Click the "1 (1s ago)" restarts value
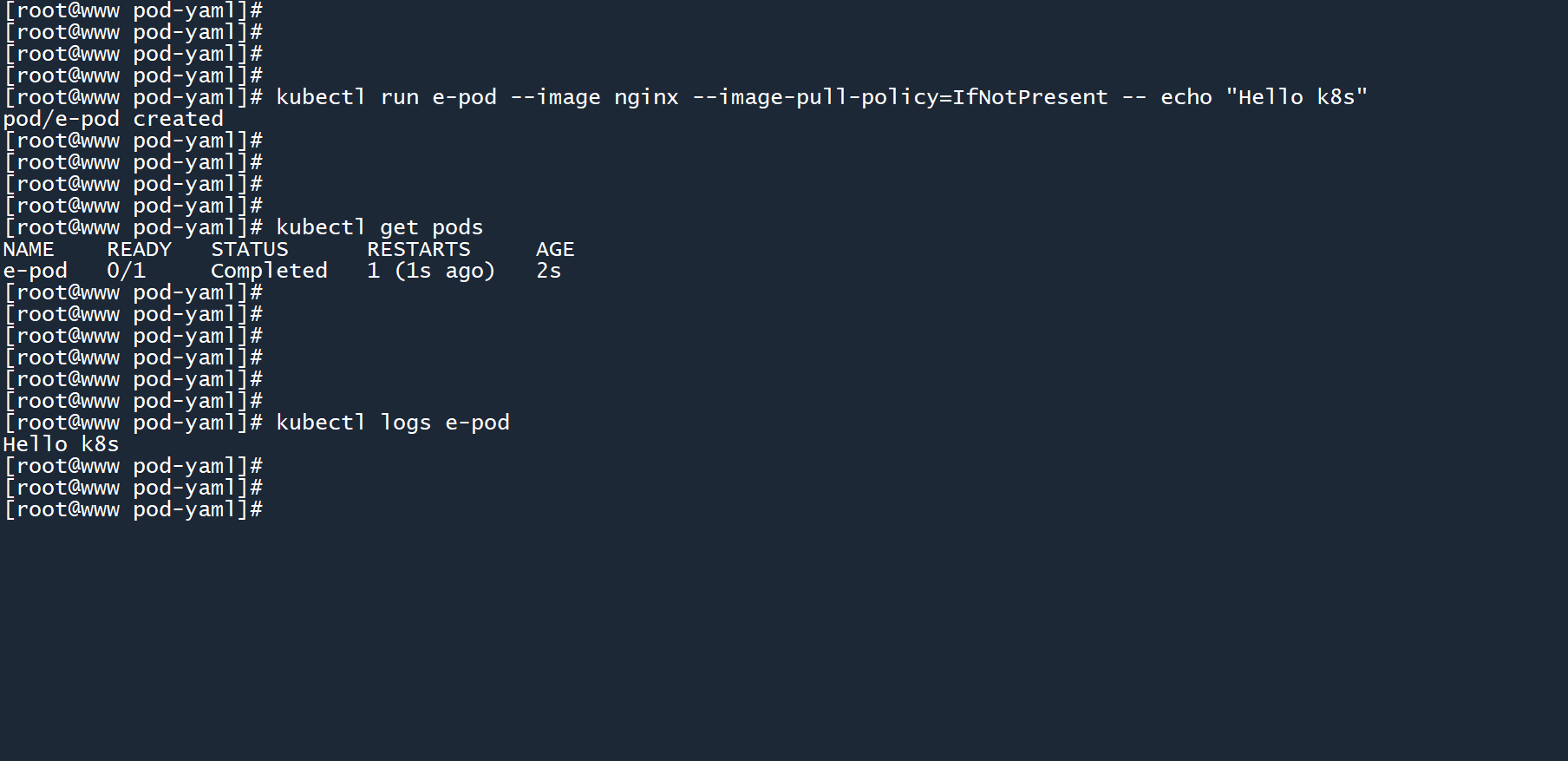Screen dimensions: 1568x761 point(430,271)
